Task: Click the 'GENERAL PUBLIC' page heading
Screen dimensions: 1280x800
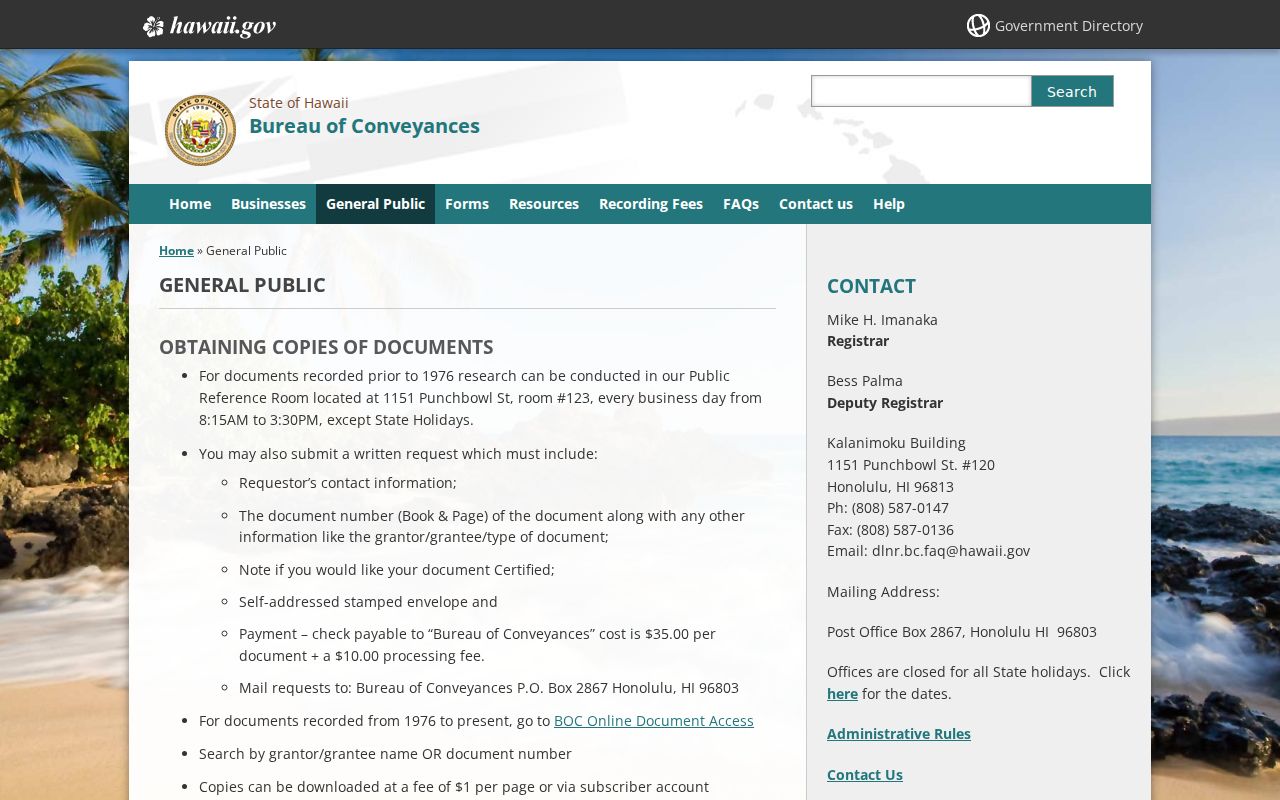Action: point(242,285)
